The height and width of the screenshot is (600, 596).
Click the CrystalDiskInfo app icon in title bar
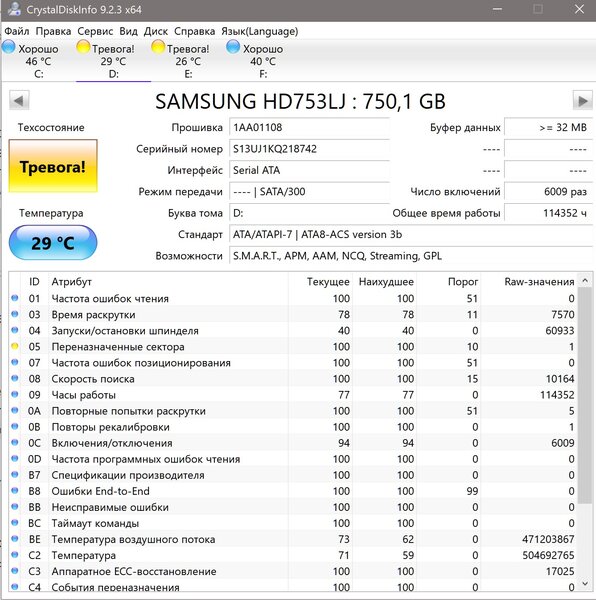(x=14, y=9)
